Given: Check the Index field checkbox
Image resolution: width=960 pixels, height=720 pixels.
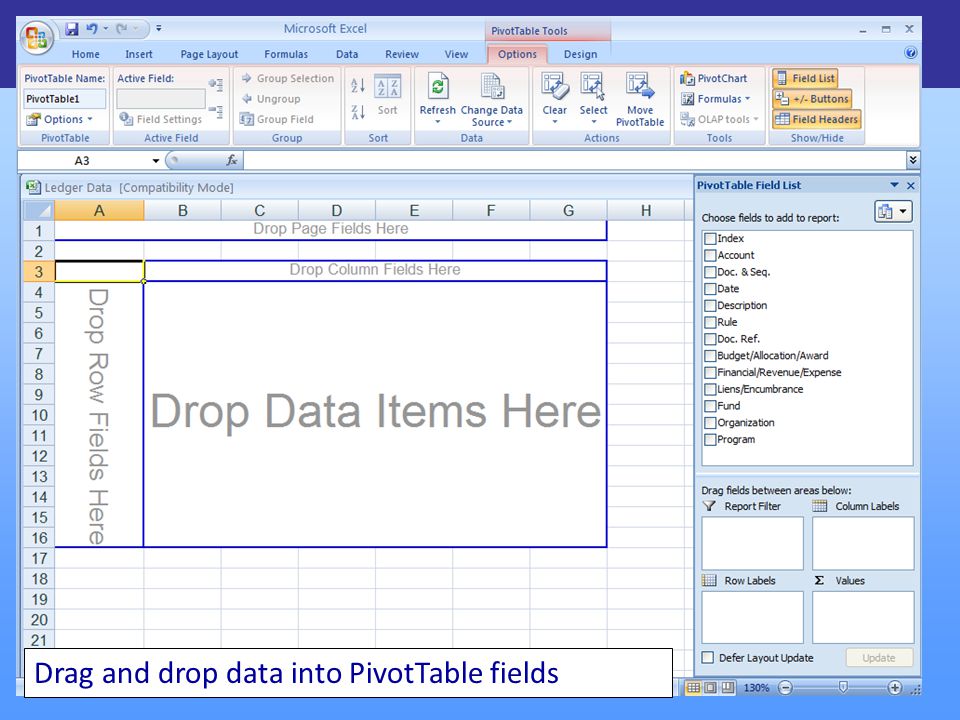Looking at the screenshot, I should (x=710, y=239).
